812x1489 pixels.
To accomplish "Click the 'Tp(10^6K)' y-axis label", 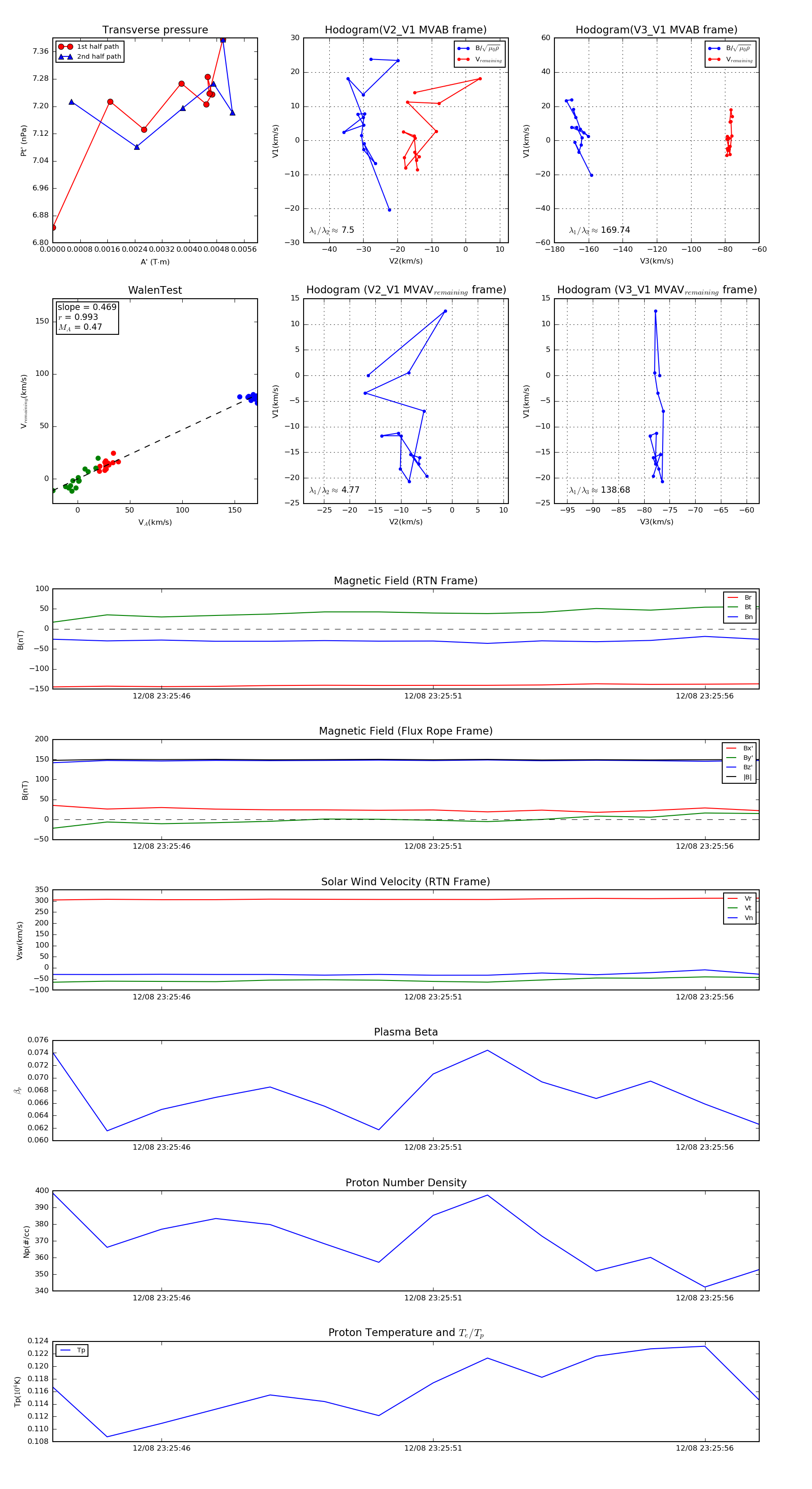I will (17, 1392).
